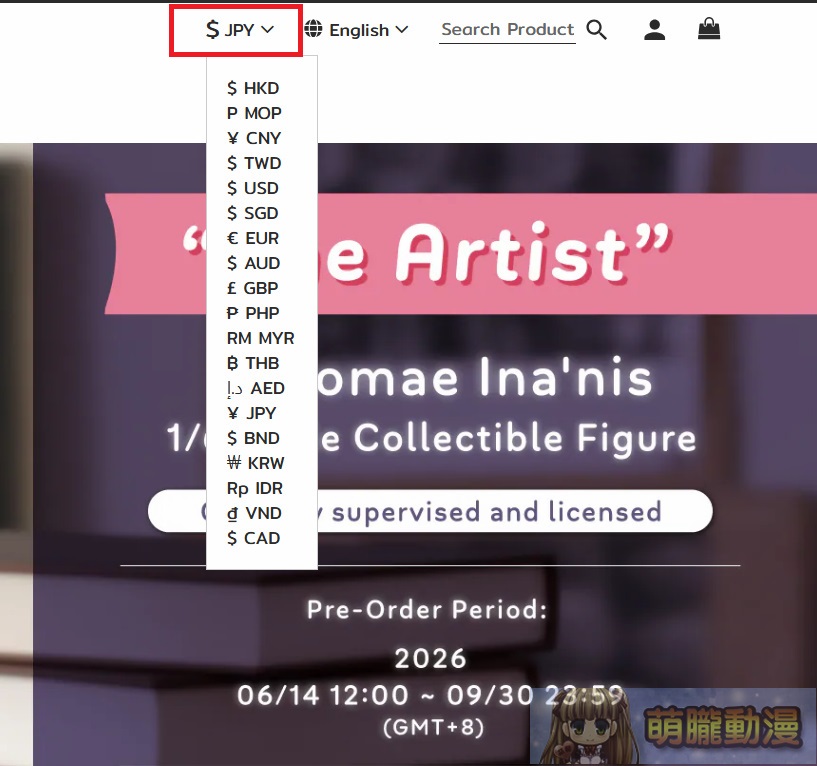This screenshot has width=817, height=766.
Task: Pick ¥ JPY in the currency list
Action: click(x=252, y=413)
